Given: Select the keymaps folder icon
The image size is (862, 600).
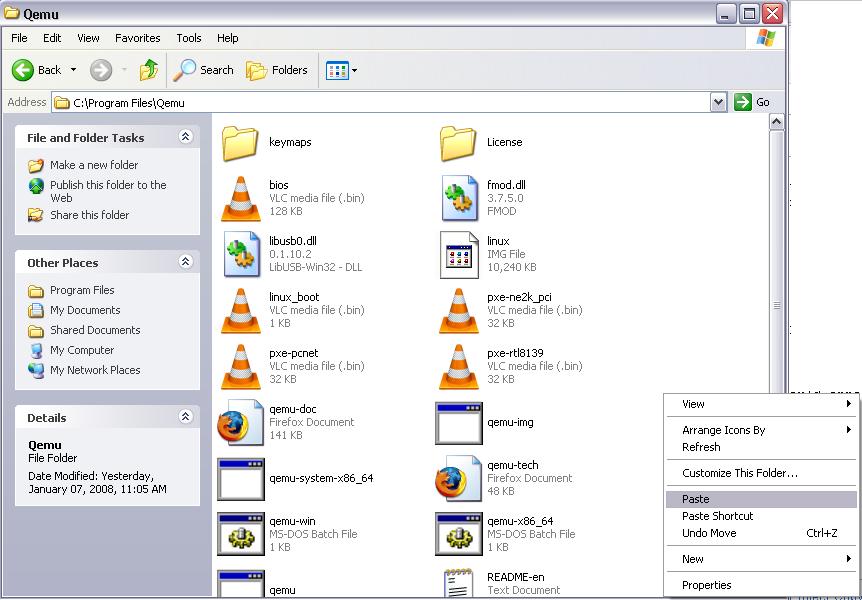Looking at the screenshot, I should [240, 143].
